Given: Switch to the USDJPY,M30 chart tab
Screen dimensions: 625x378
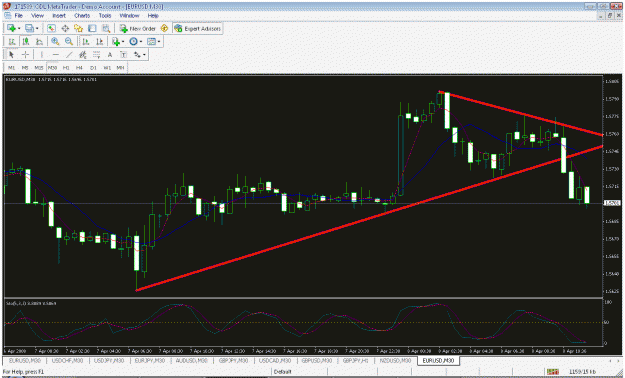Looking at the screenshot, I should 109,360.
